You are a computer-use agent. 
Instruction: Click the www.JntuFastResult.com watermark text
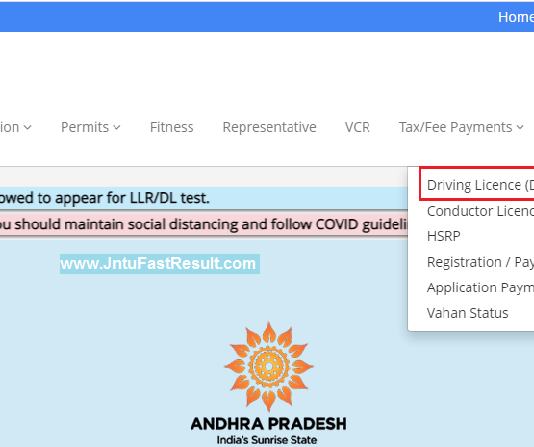pos(160,264)
